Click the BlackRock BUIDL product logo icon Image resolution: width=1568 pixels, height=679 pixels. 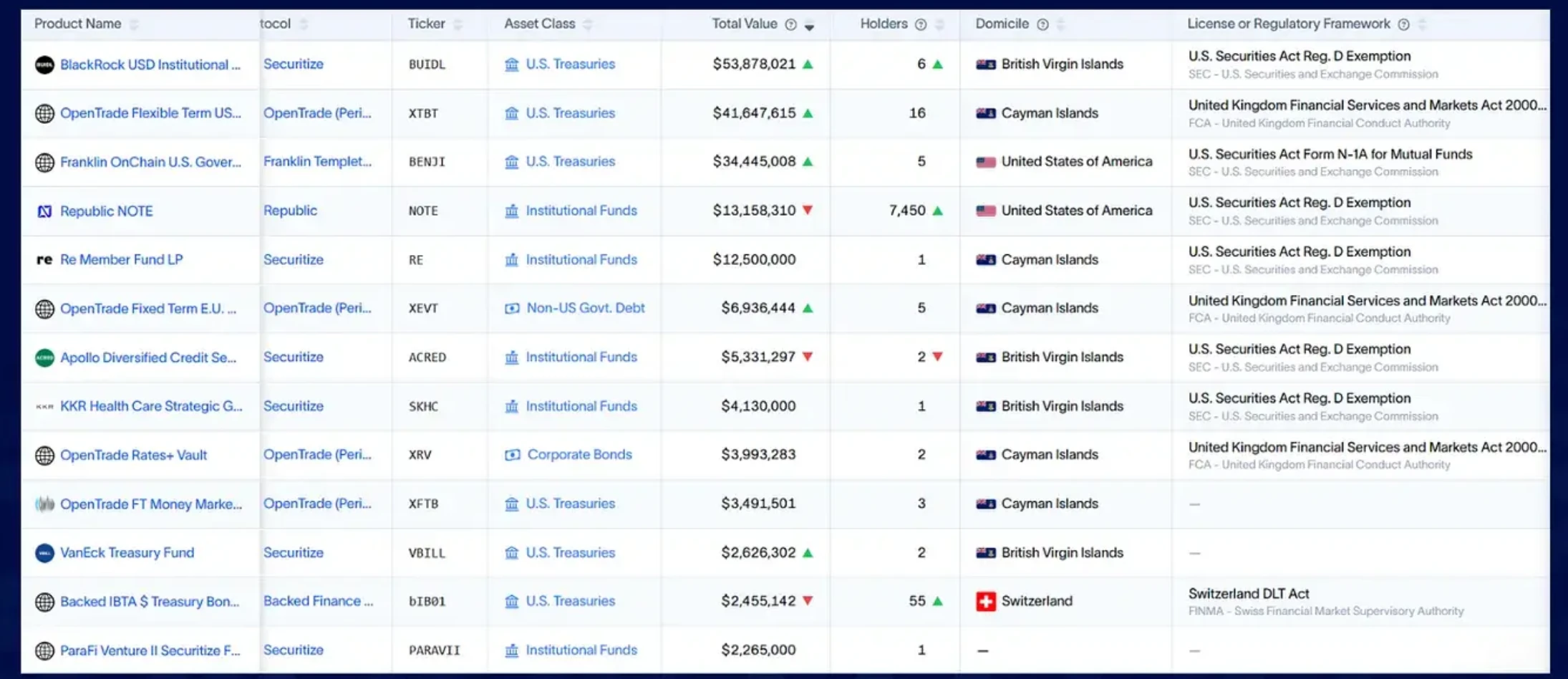point(44,64)
